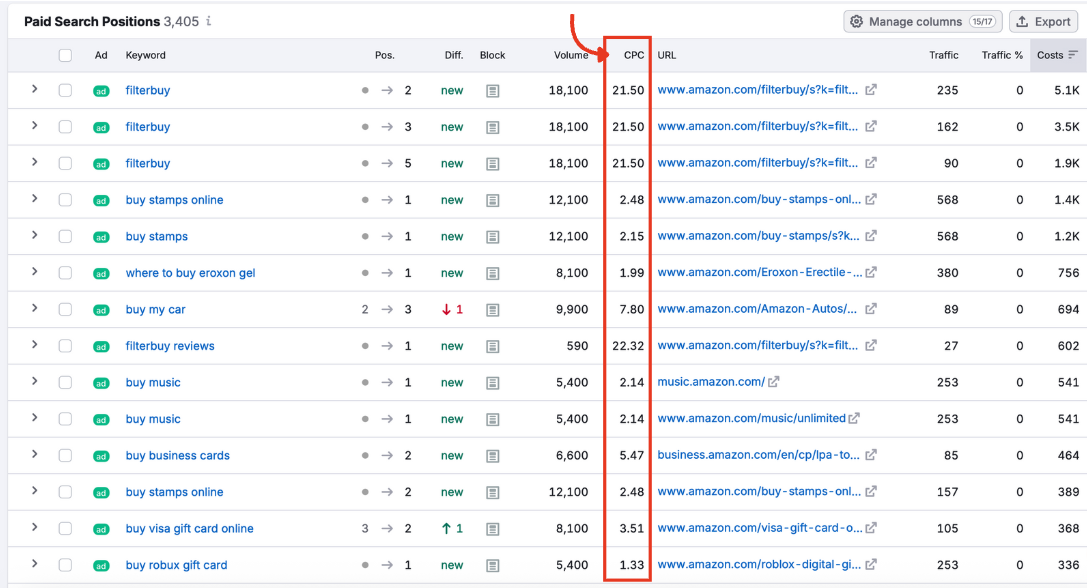Viewport: 1087px width, 588px height.
Task: Expand the buy music row
Action: click(35, 382)
